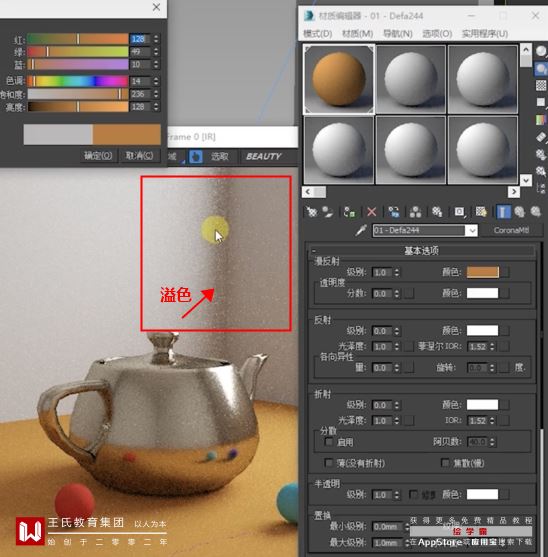Reset material with the red X icon
Screen dimensions: 548x557
(x=371, y=212)
